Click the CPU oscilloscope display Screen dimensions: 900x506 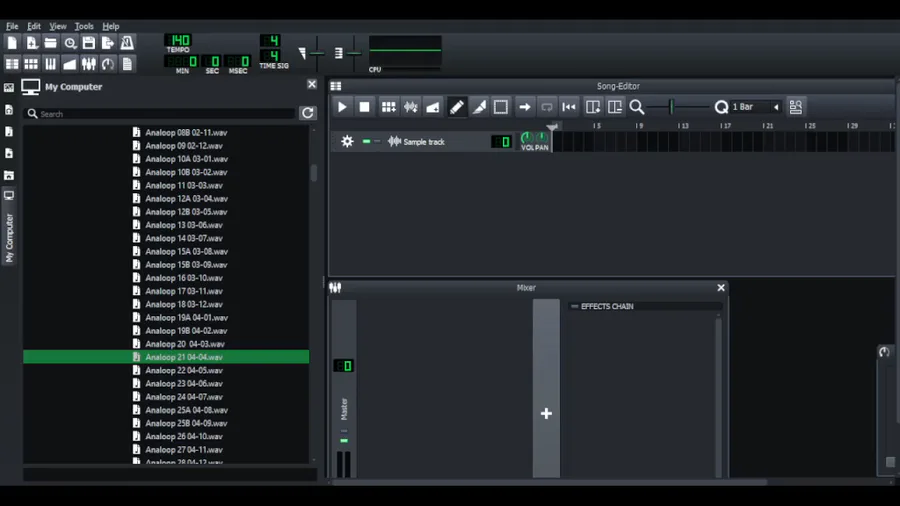[405, 51]
